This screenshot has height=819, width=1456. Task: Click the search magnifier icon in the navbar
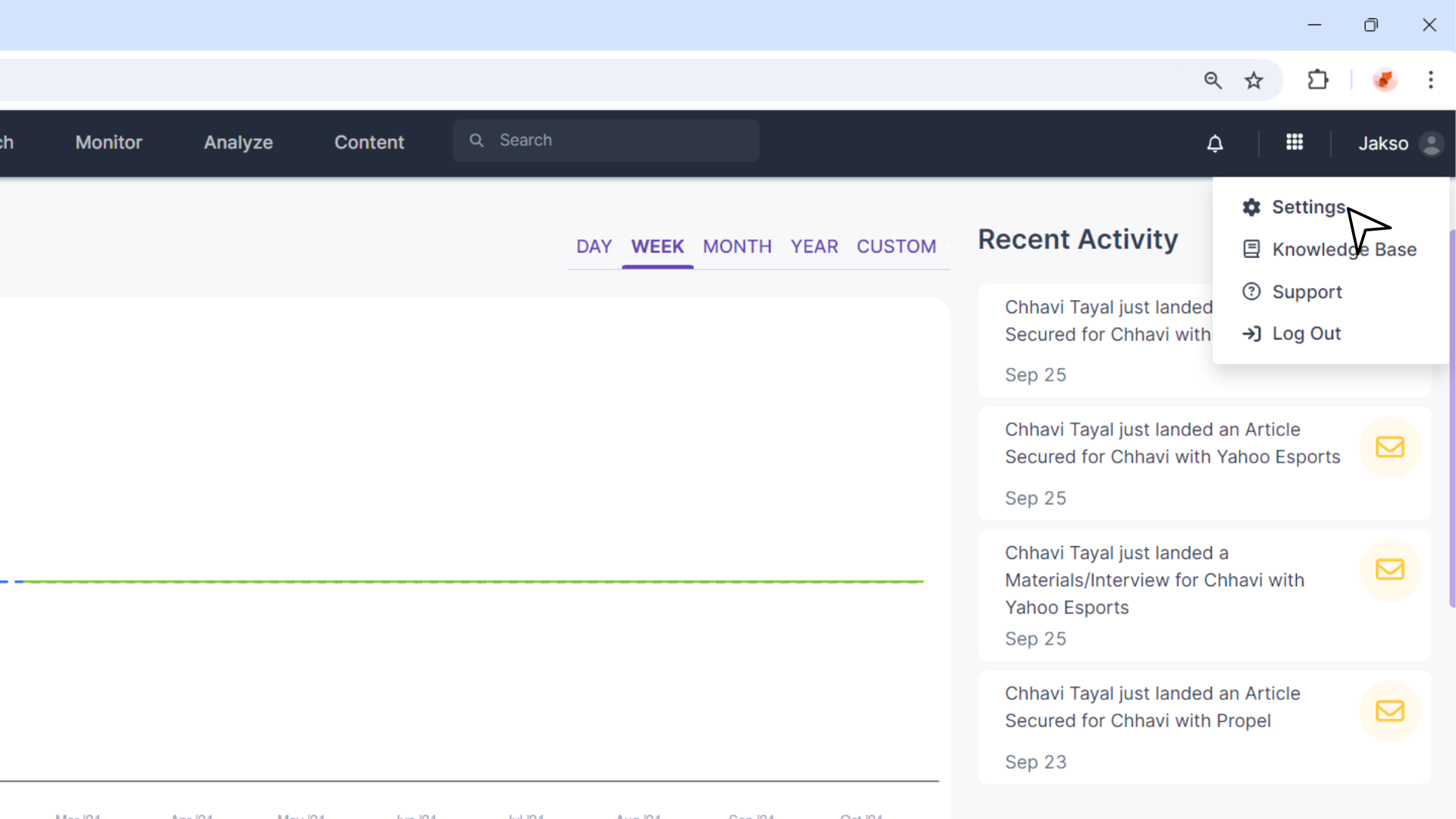[x=476, y=140]
